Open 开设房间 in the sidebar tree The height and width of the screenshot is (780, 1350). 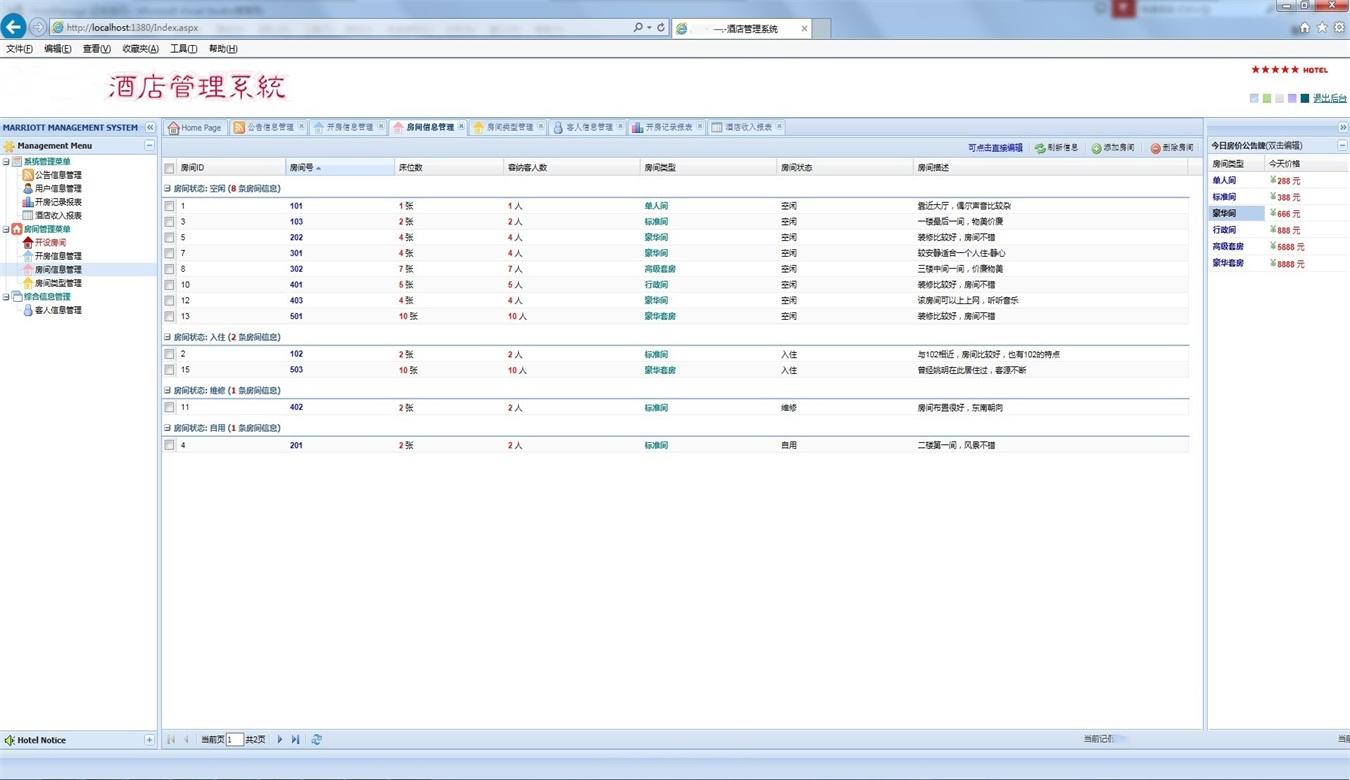50,243
